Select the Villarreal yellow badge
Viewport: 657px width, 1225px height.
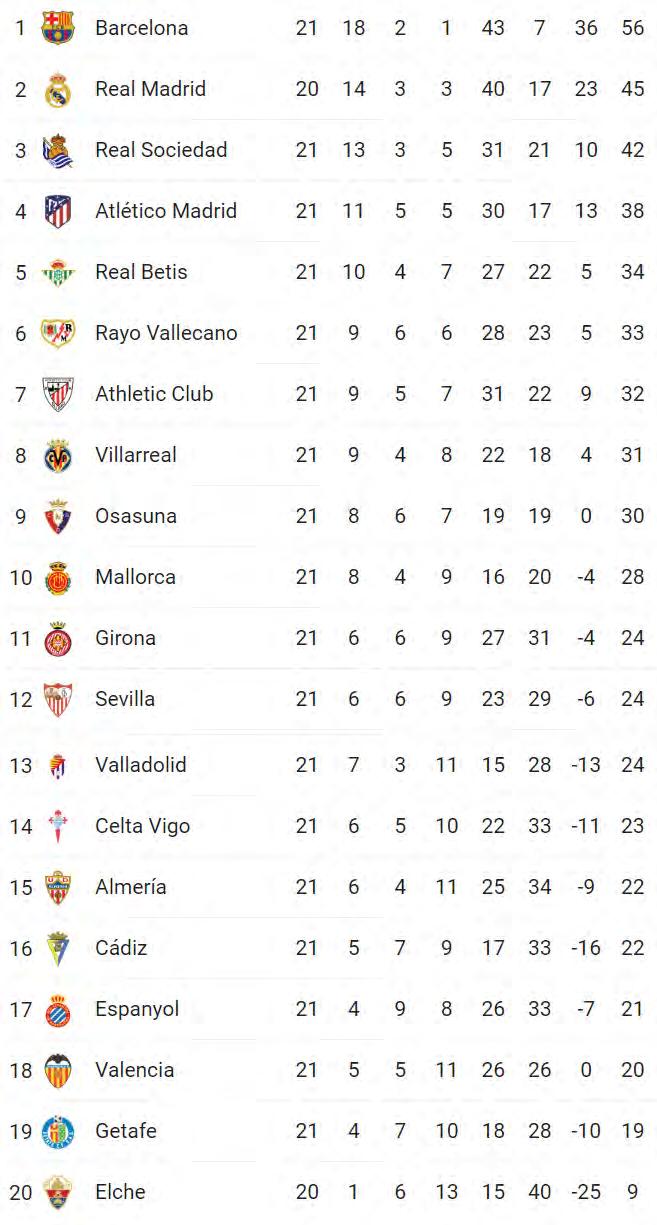click(58, 456)
